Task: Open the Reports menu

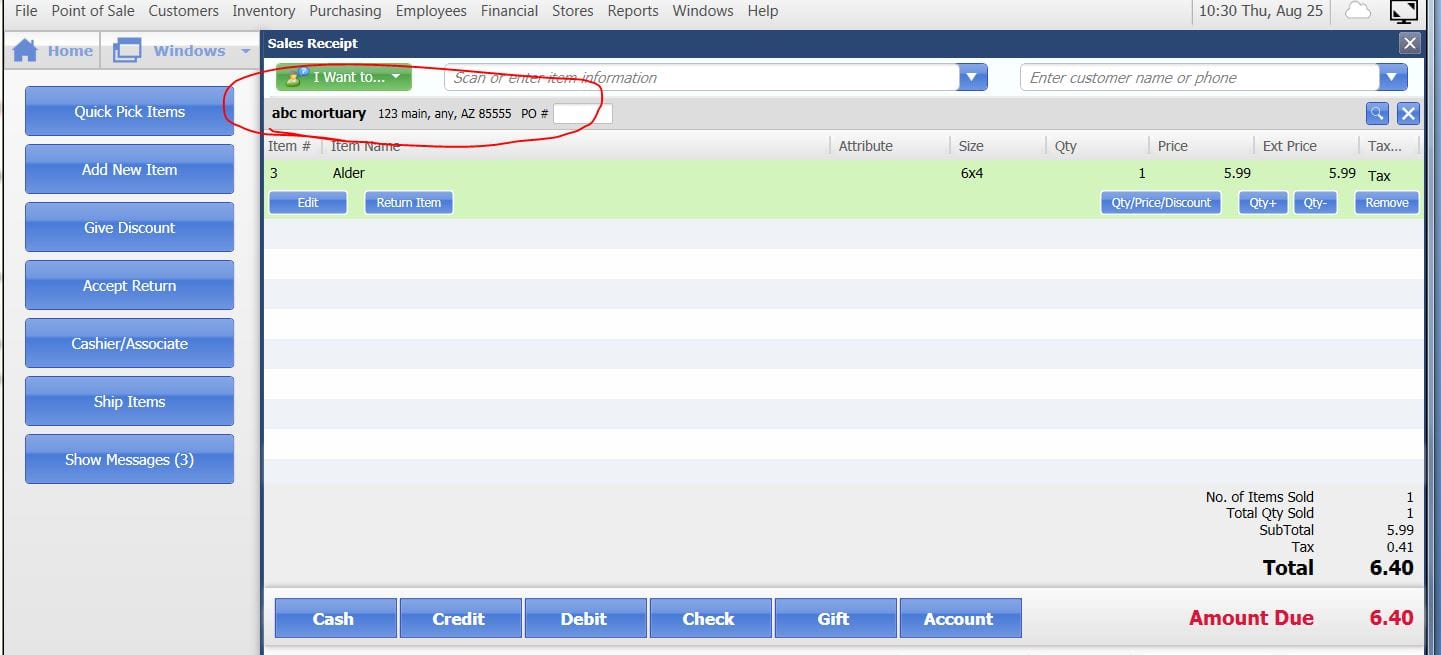Action: 632,11
